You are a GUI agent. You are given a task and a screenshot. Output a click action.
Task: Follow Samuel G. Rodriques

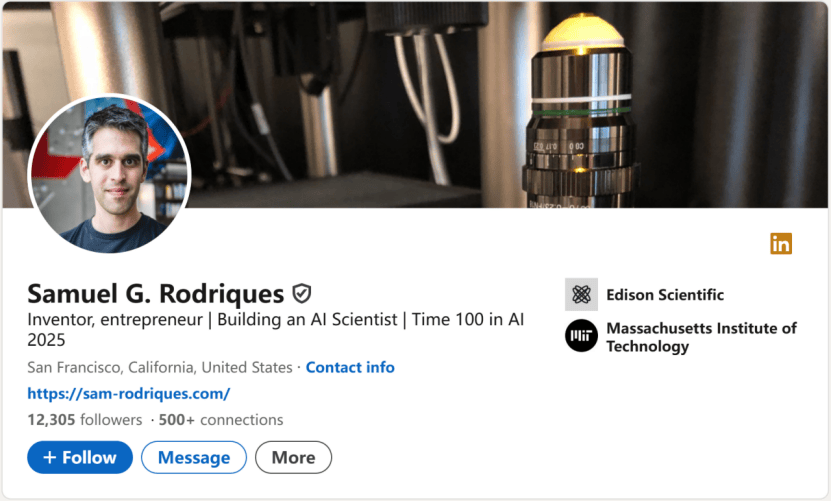(x=80, y=457)
